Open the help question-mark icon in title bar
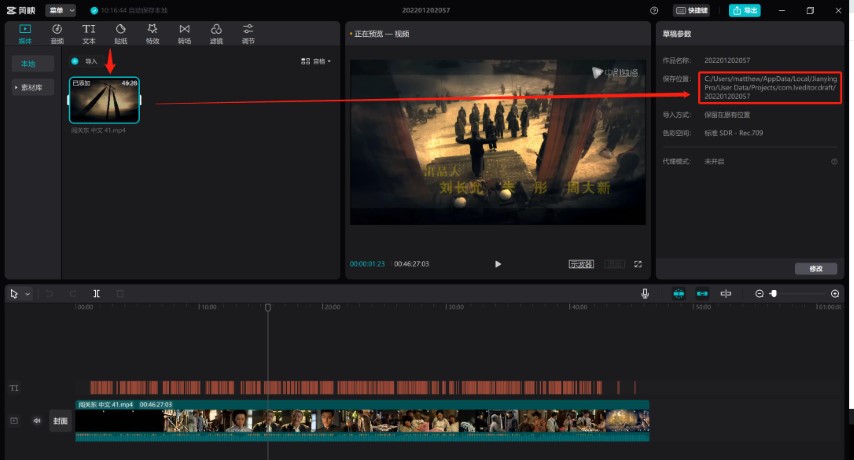854x460 pixels. [x=654, y=10]
